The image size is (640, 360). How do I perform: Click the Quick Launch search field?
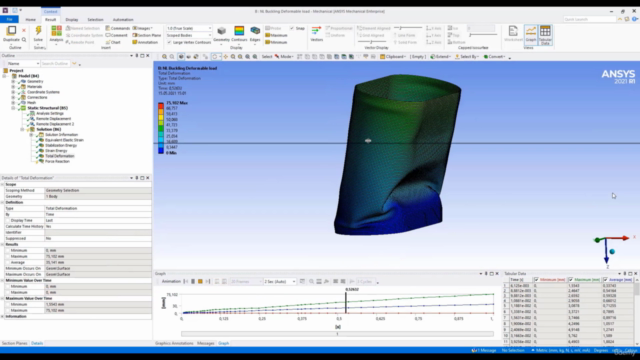click(x=589, y=20)
